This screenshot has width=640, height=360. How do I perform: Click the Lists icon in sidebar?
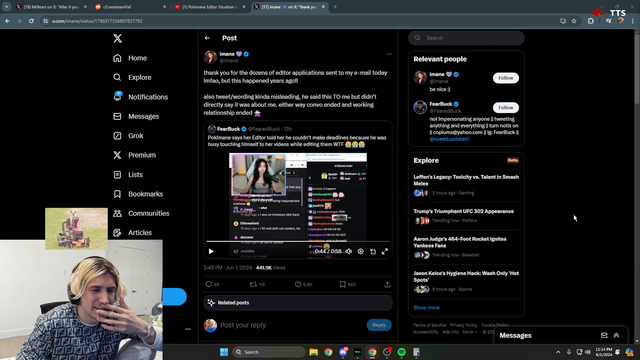pyautogui.click(x=117, y=175)
